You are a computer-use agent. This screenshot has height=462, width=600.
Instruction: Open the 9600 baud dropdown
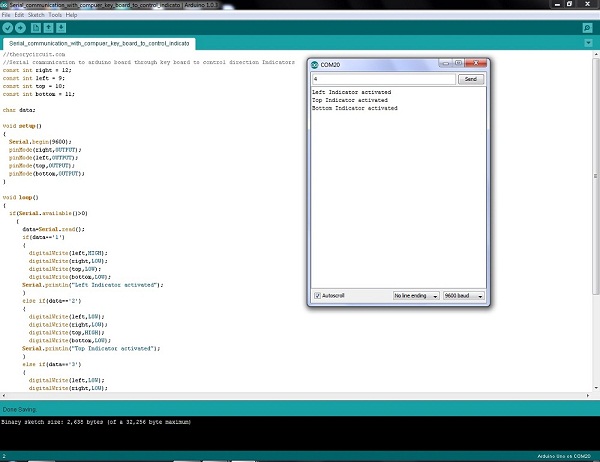coord(464,296)
